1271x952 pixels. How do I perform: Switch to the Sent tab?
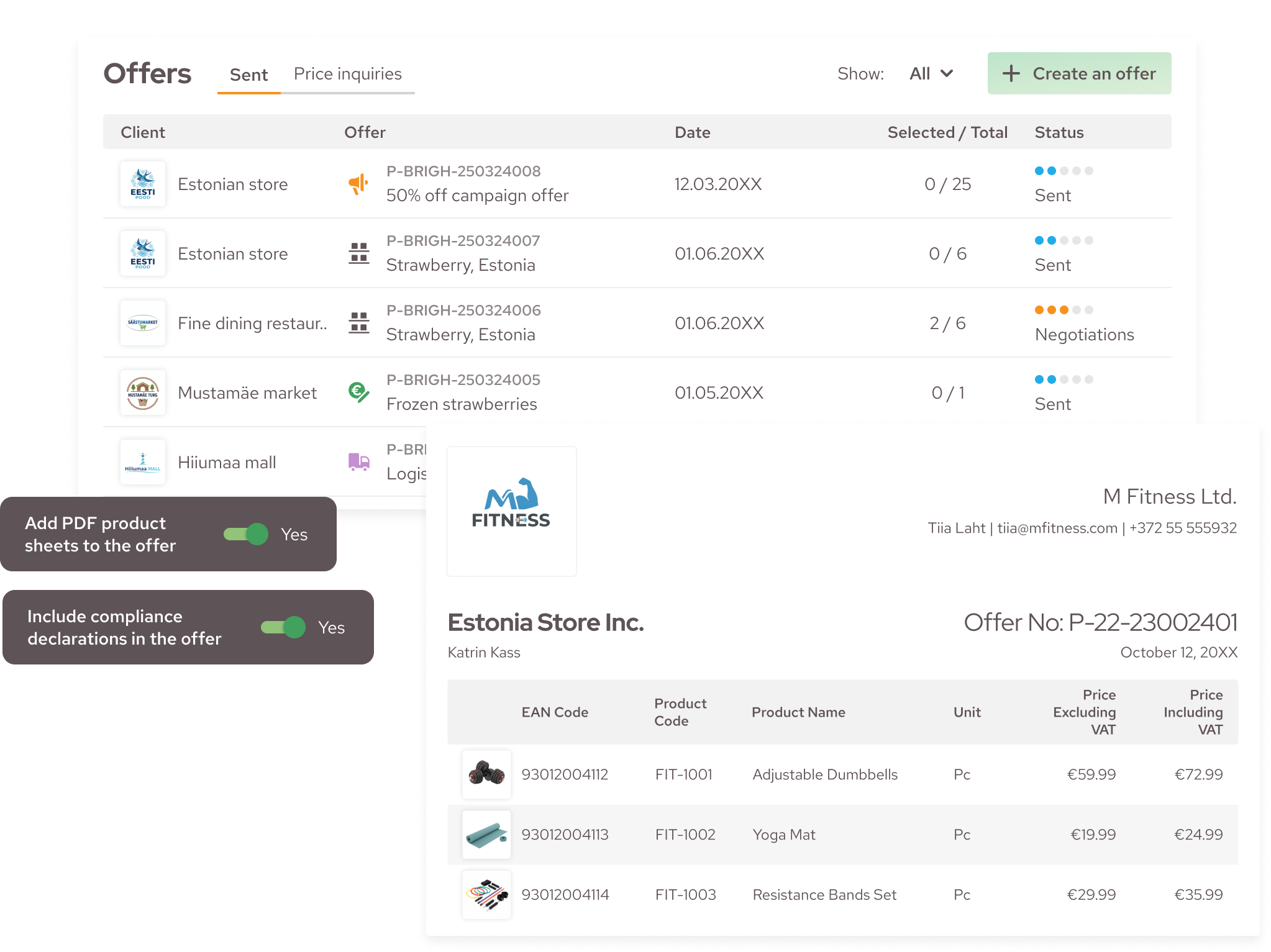click(248, 75)
